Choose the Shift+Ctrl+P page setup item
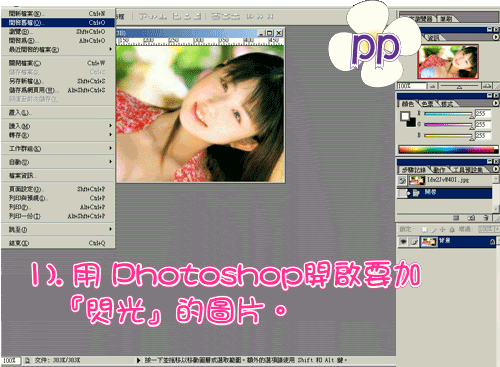The image size is (500, 367). [58, 189]
